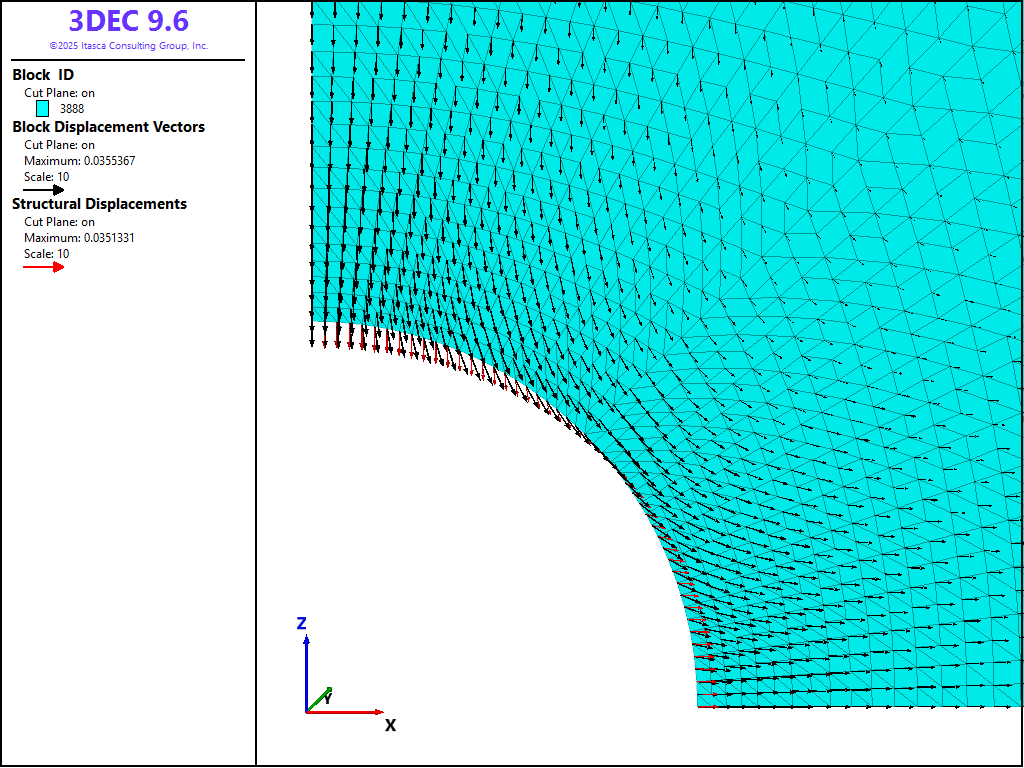Expand the Block ID legend heading
This screenshot has width=1024, height=768.
[43, 75]
